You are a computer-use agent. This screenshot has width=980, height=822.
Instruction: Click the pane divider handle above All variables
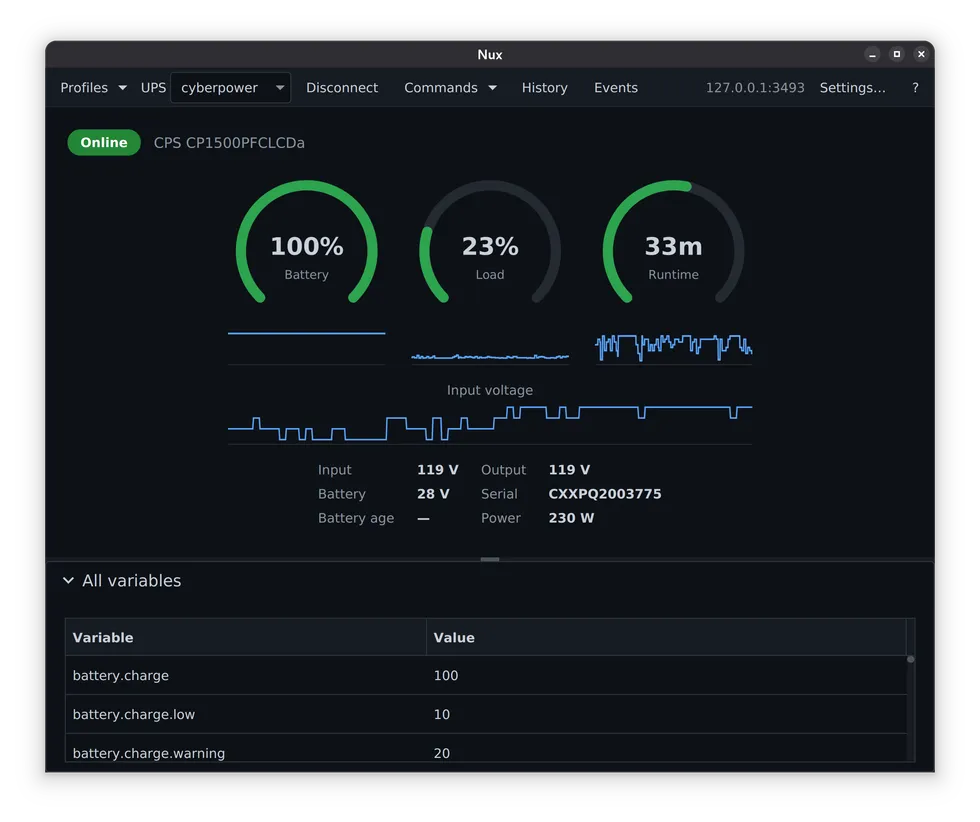[x=490, y=559]
